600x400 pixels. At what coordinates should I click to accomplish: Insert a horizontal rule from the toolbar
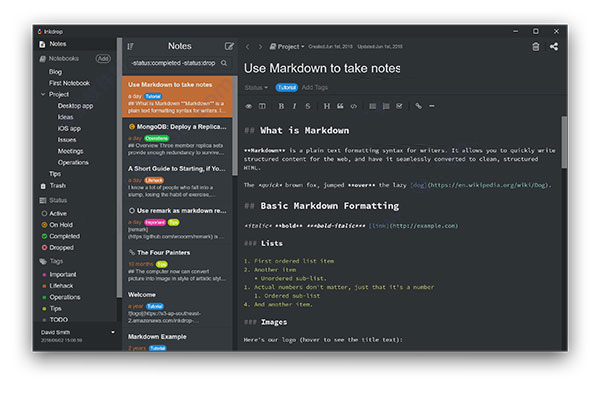coord(432,106)
